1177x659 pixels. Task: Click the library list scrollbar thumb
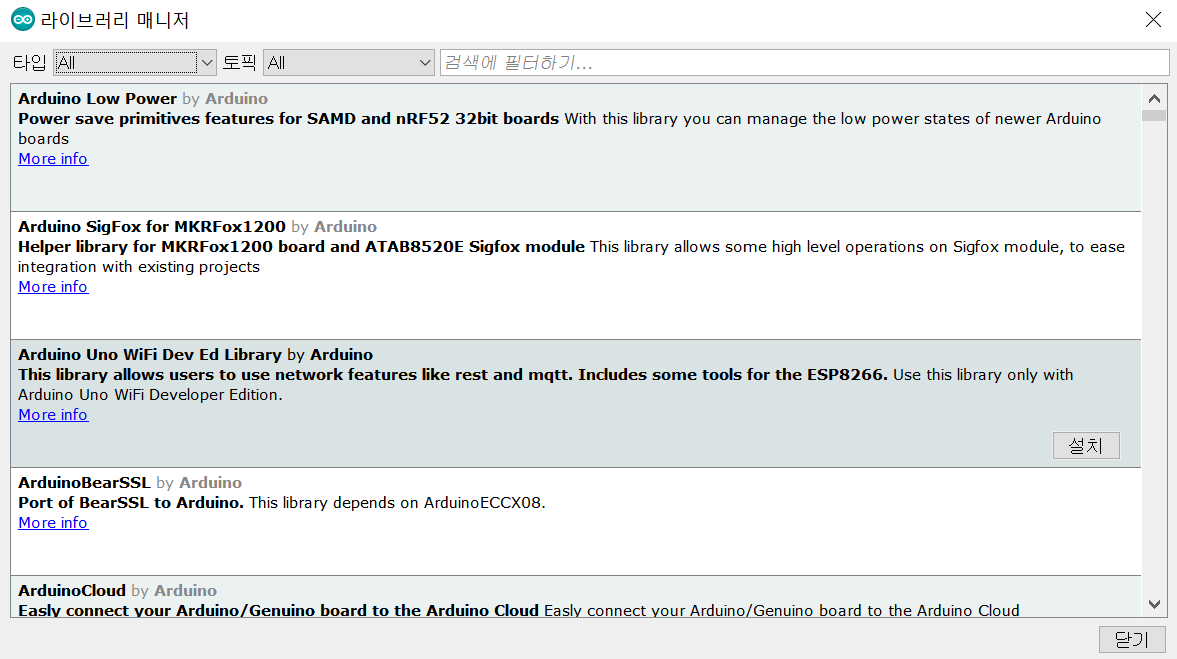coord(1154,116)
